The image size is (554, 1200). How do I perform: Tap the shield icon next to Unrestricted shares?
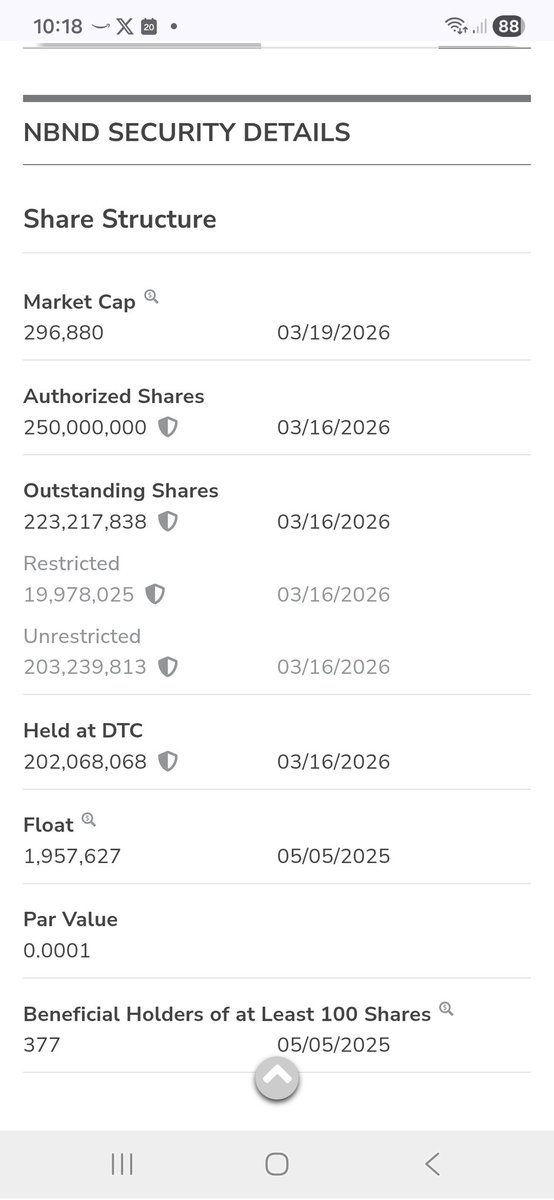tap(168, 666)
